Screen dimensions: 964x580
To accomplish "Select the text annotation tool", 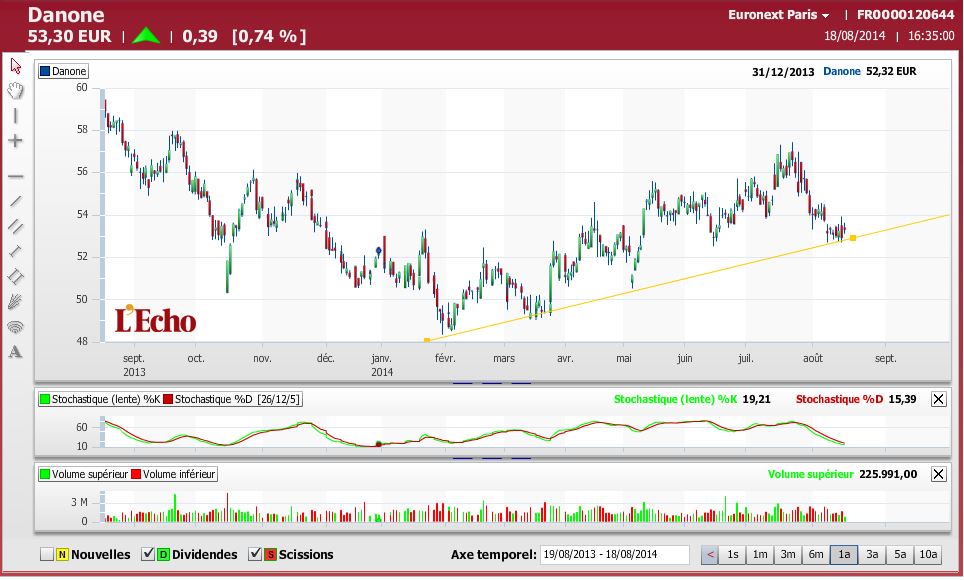I will coord(15,352).
